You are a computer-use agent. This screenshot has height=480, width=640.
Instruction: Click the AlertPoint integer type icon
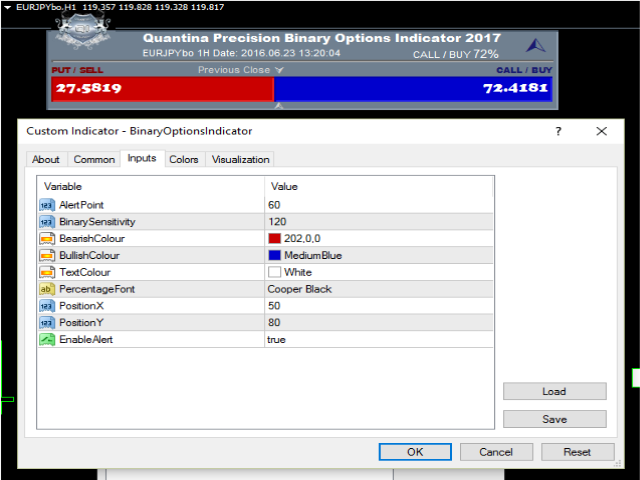click(x=47, y=205)
